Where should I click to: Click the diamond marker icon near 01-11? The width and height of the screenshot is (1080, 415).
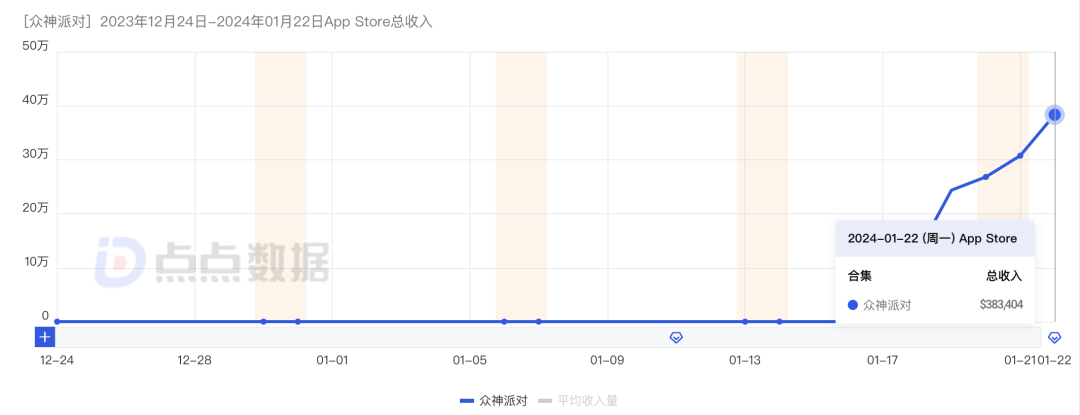[676, 337]
